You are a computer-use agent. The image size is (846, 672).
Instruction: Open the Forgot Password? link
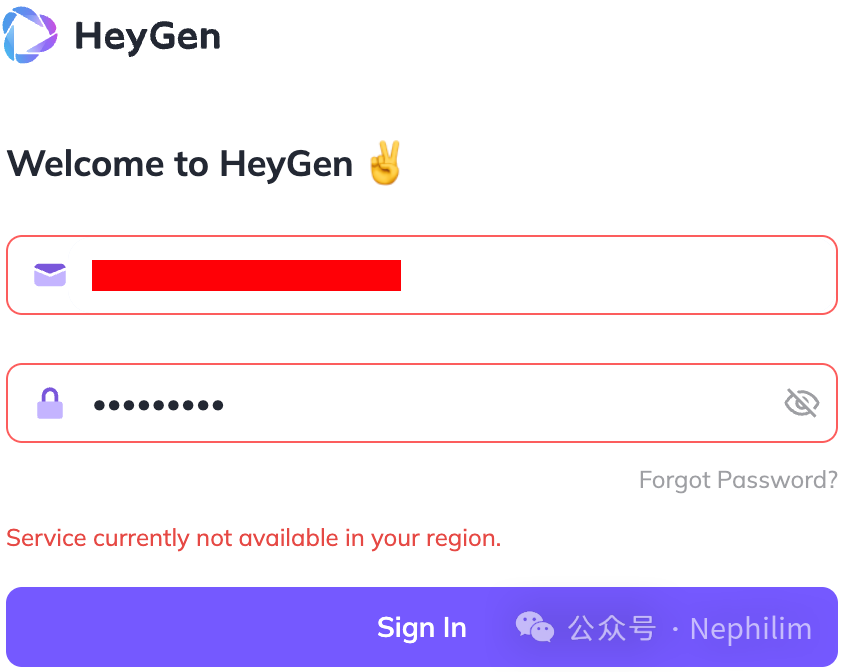[738, 480]
